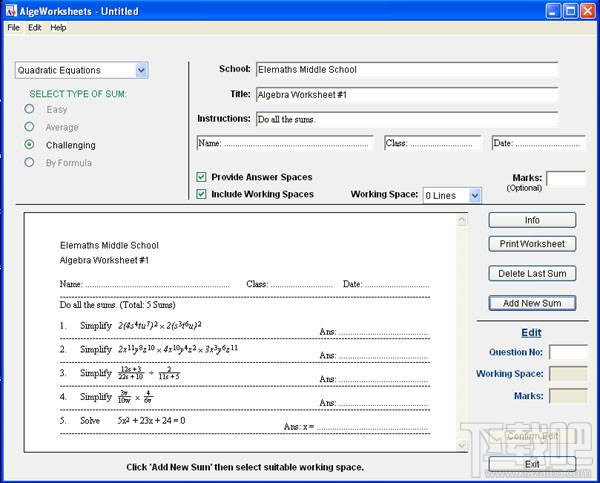Select the By Formula radio option
The image size is (600, 483).
tap(30, 162)
